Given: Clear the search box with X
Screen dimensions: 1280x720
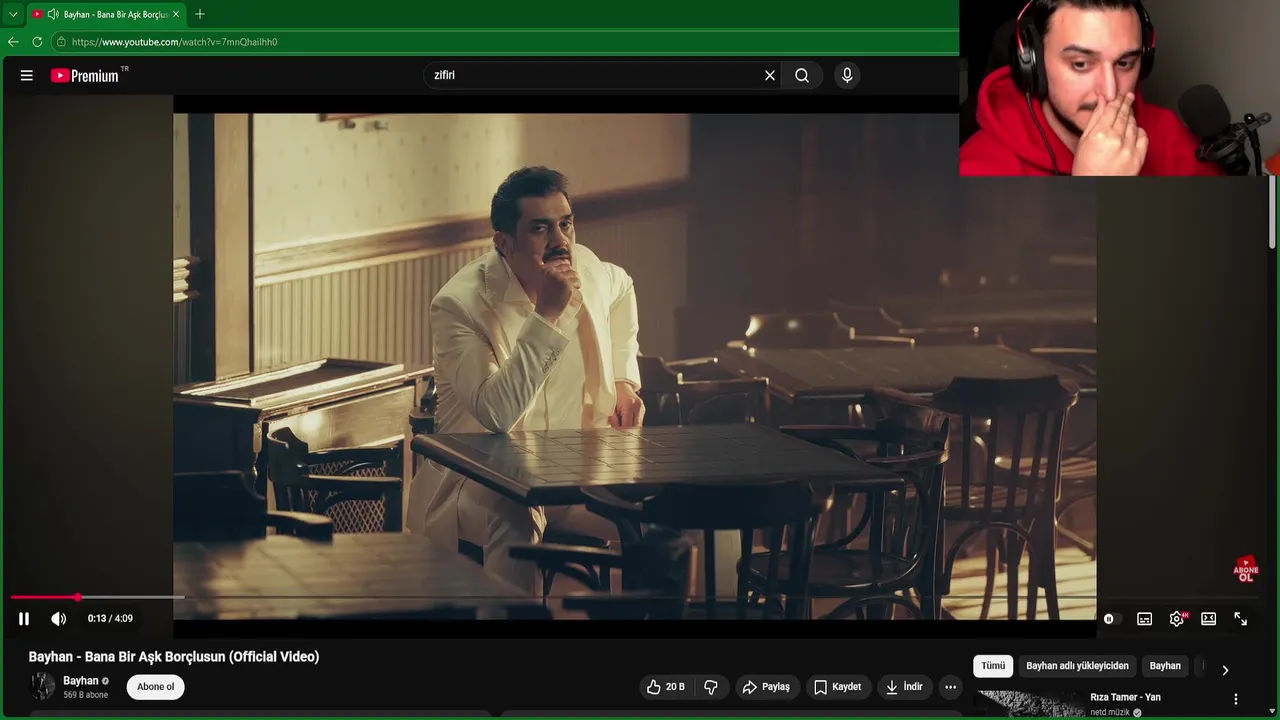Looking at the screenshot, I should [770, 75].
